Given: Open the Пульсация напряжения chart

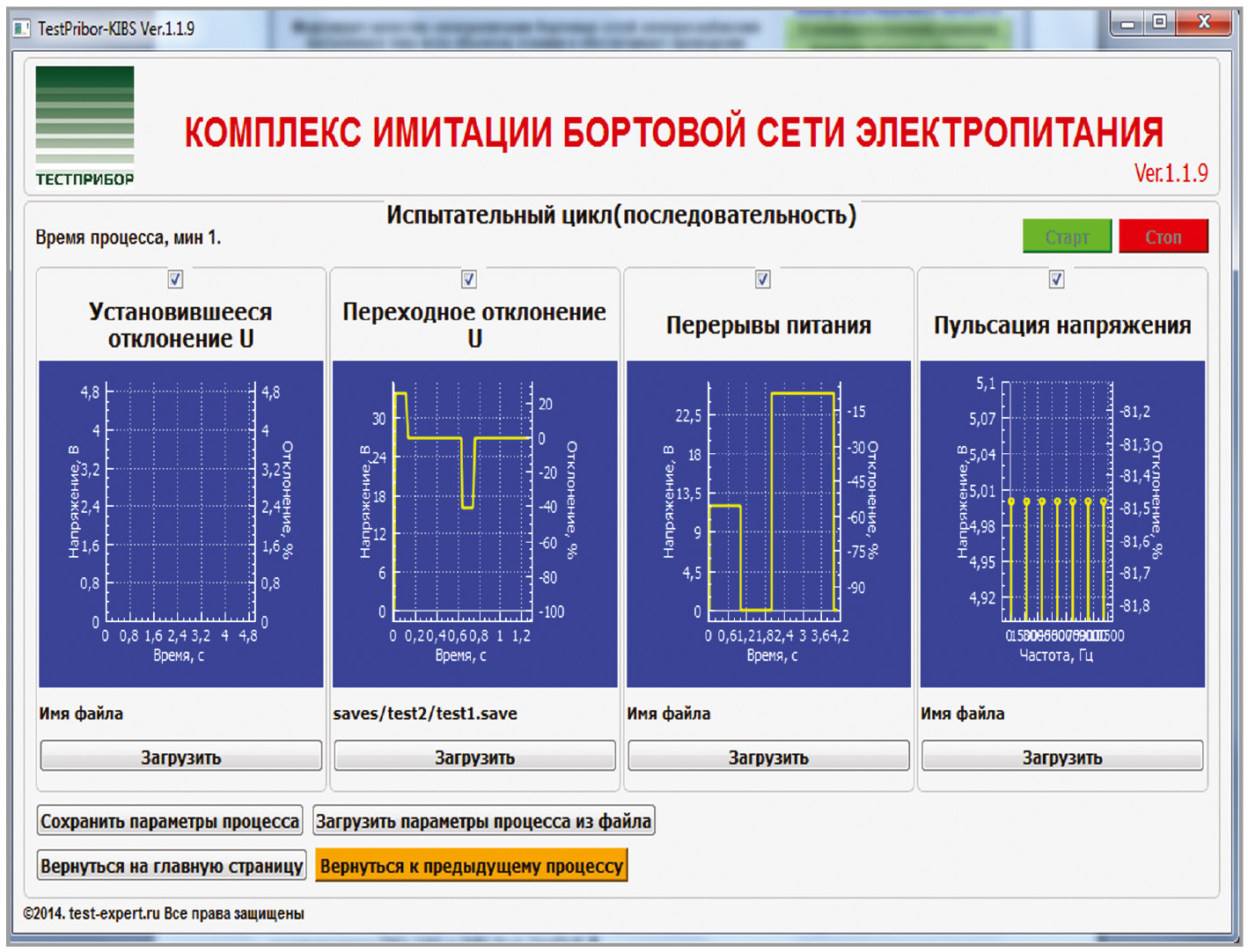Looking at the screenshot, I should click(1062, 524).
